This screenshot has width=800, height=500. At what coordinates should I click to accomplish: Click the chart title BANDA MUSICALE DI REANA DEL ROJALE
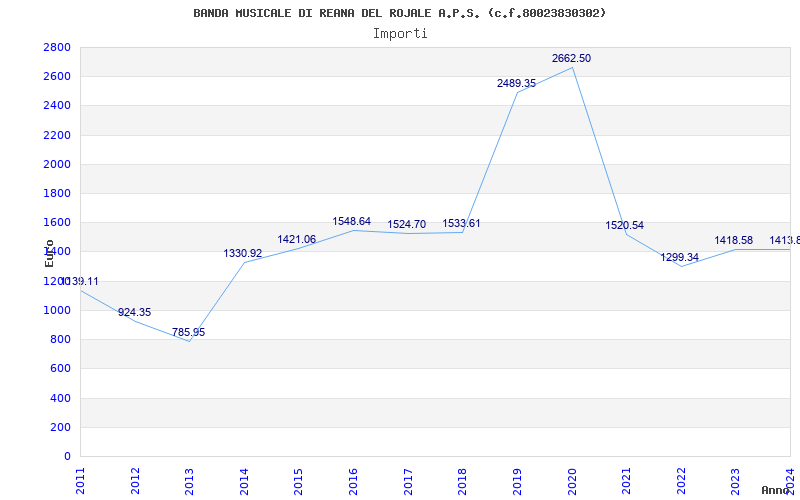pos(399,13)
